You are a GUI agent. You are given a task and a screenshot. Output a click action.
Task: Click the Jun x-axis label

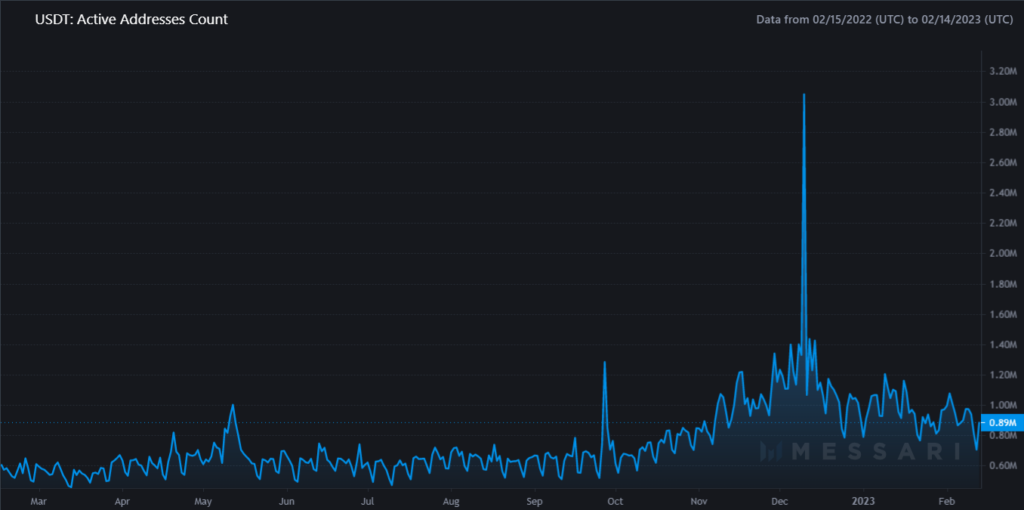[x=286, y=502]
